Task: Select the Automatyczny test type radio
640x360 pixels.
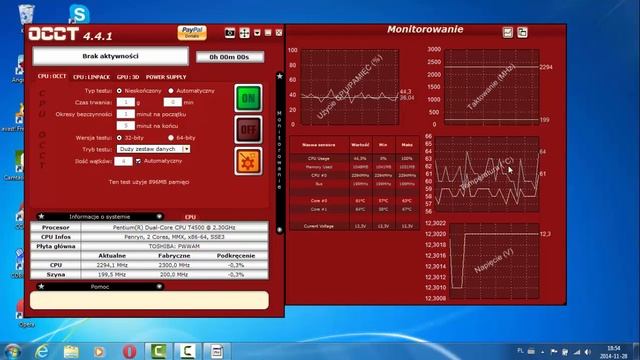Action: 171,91
